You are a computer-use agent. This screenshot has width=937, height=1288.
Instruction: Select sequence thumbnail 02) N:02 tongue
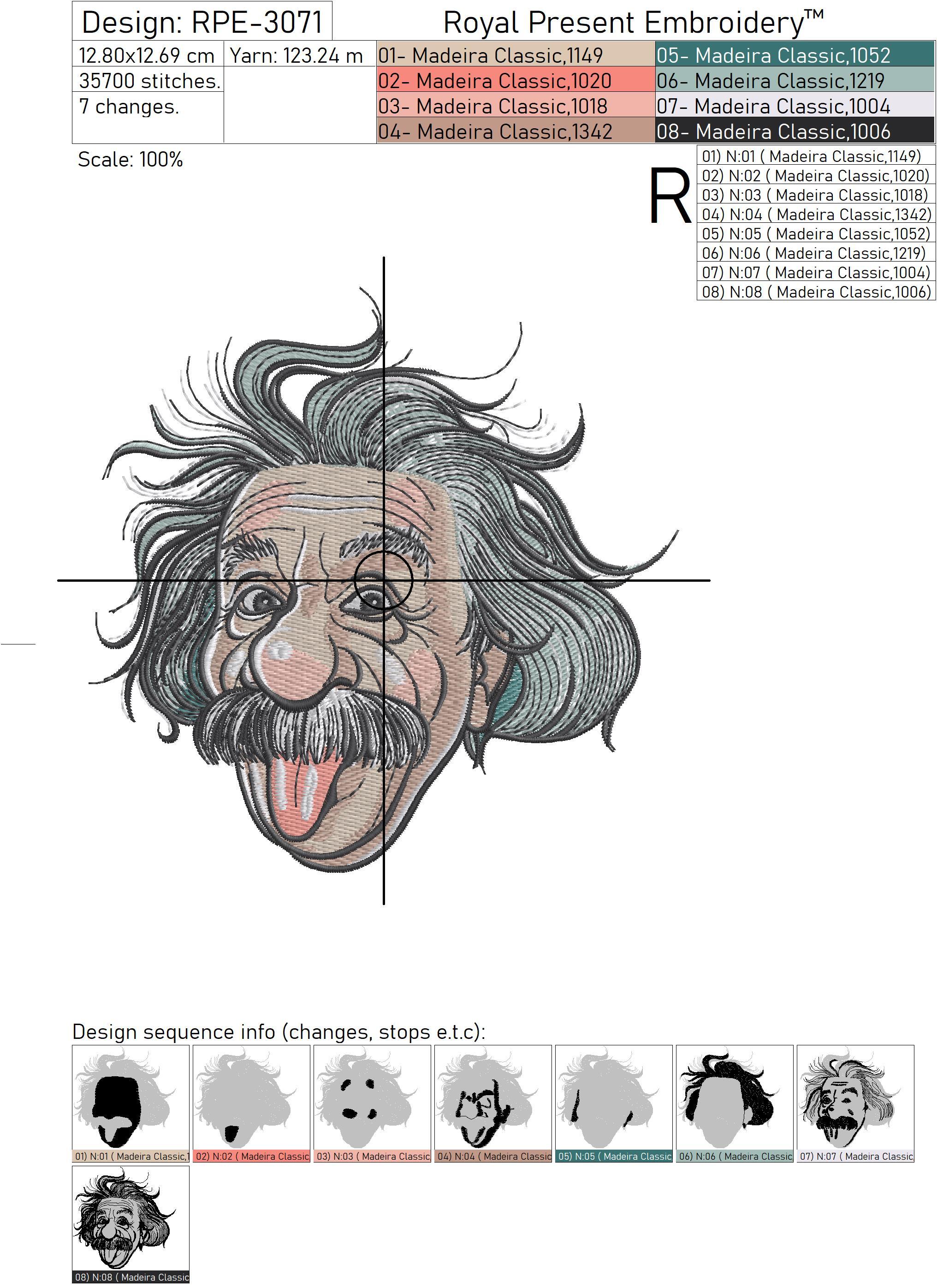(x=251, y=1104)
